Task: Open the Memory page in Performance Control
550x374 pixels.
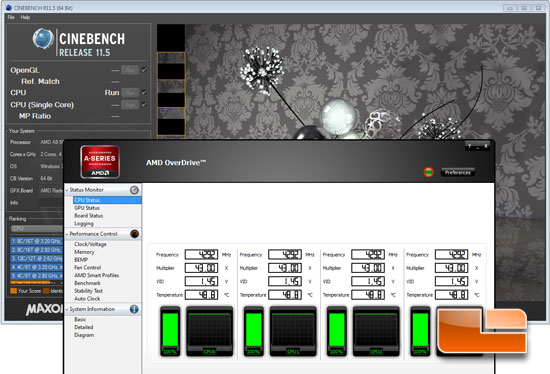Action: [84, 252]
